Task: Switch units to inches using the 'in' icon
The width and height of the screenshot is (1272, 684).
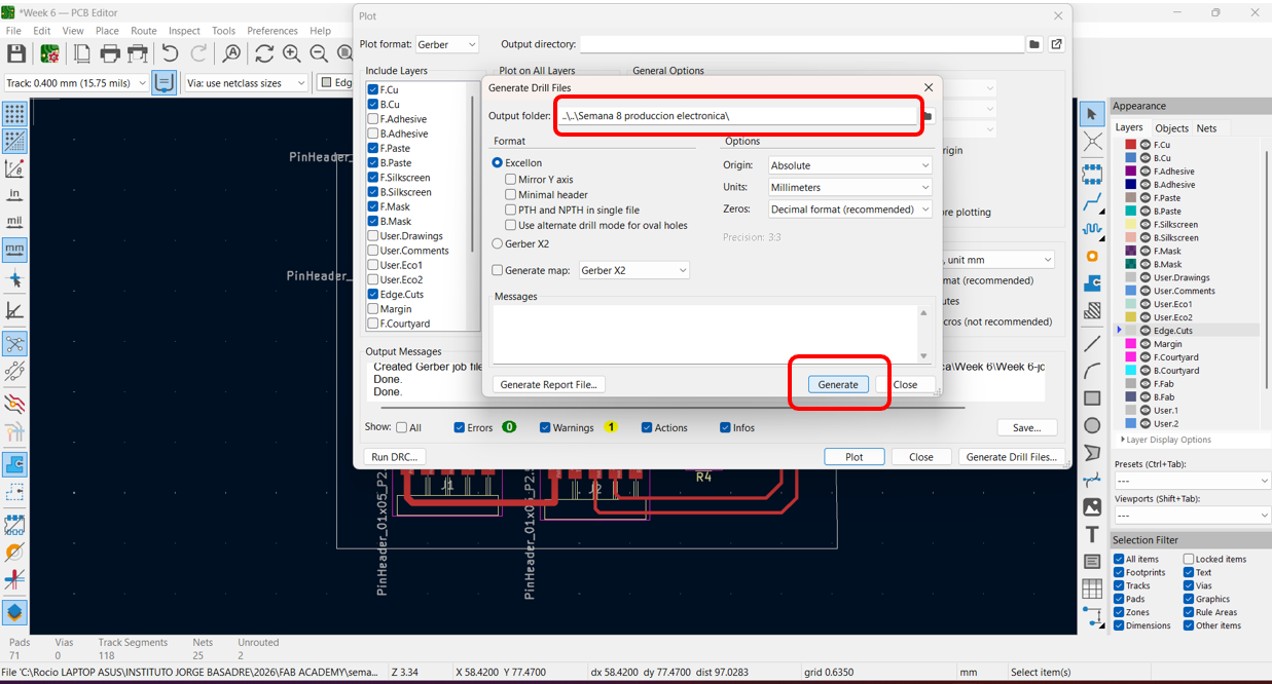Action: 15,194
